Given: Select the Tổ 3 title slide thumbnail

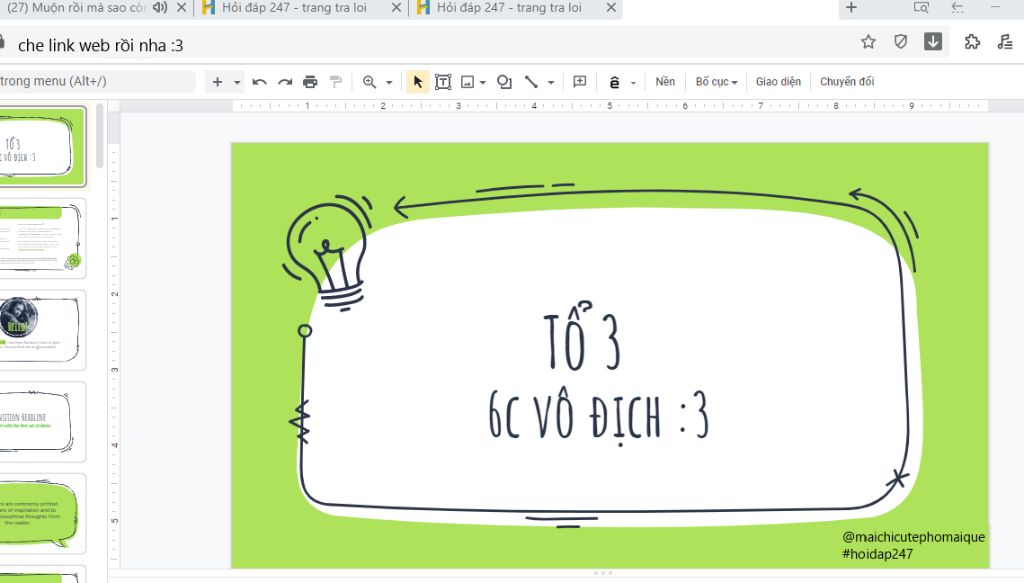Looking at the screenshot, I should 42,147.
